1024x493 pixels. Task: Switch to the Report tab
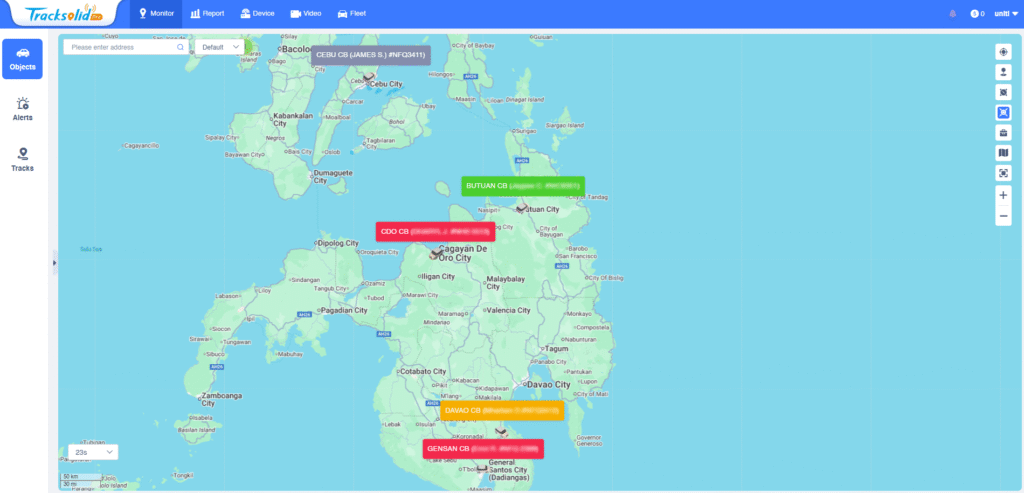(207, 14)
